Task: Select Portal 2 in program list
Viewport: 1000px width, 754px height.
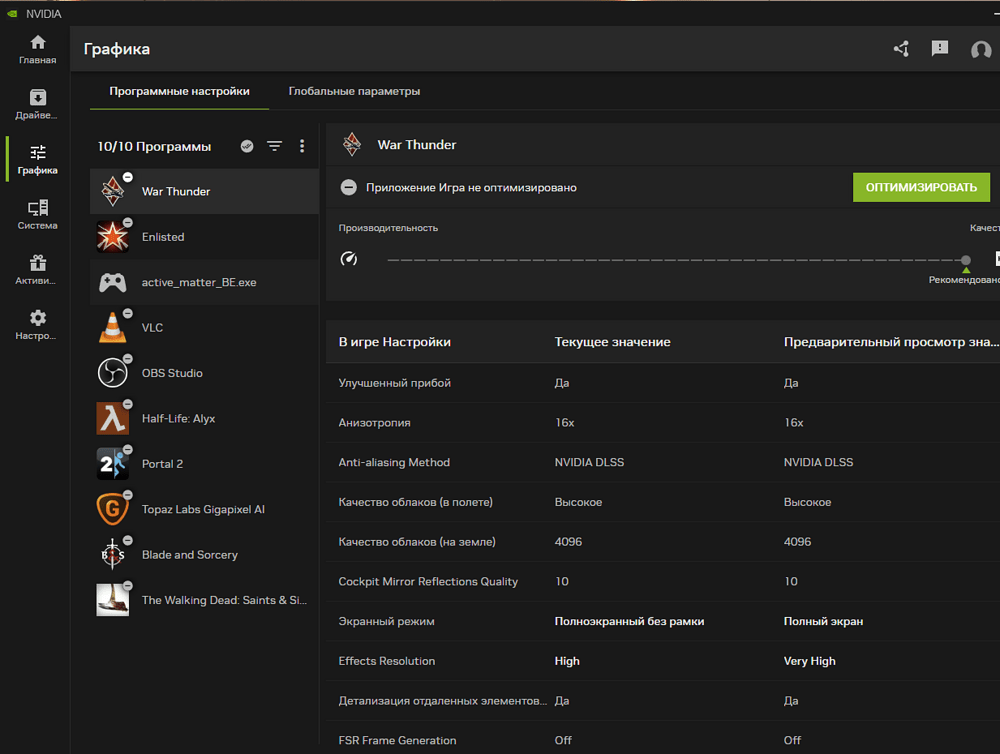Action: click(x=204, y=464)
